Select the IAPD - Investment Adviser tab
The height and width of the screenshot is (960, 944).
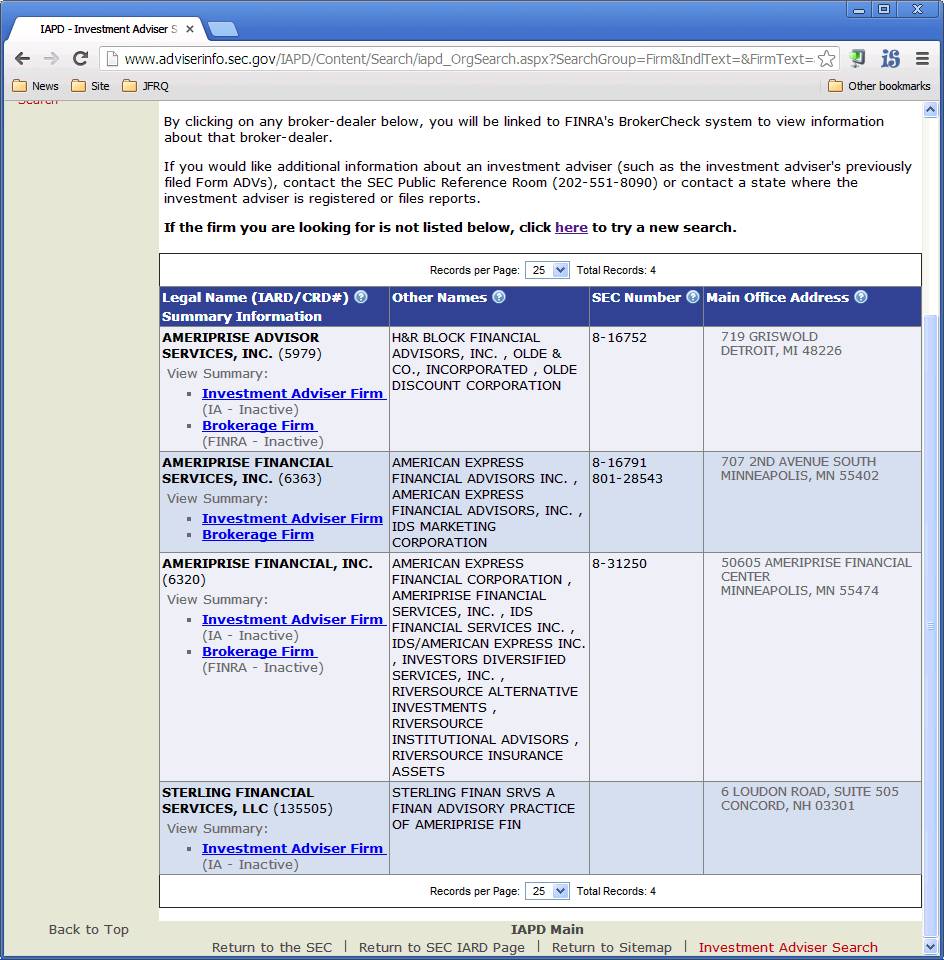pyautogui.click(x=108, y=29)
